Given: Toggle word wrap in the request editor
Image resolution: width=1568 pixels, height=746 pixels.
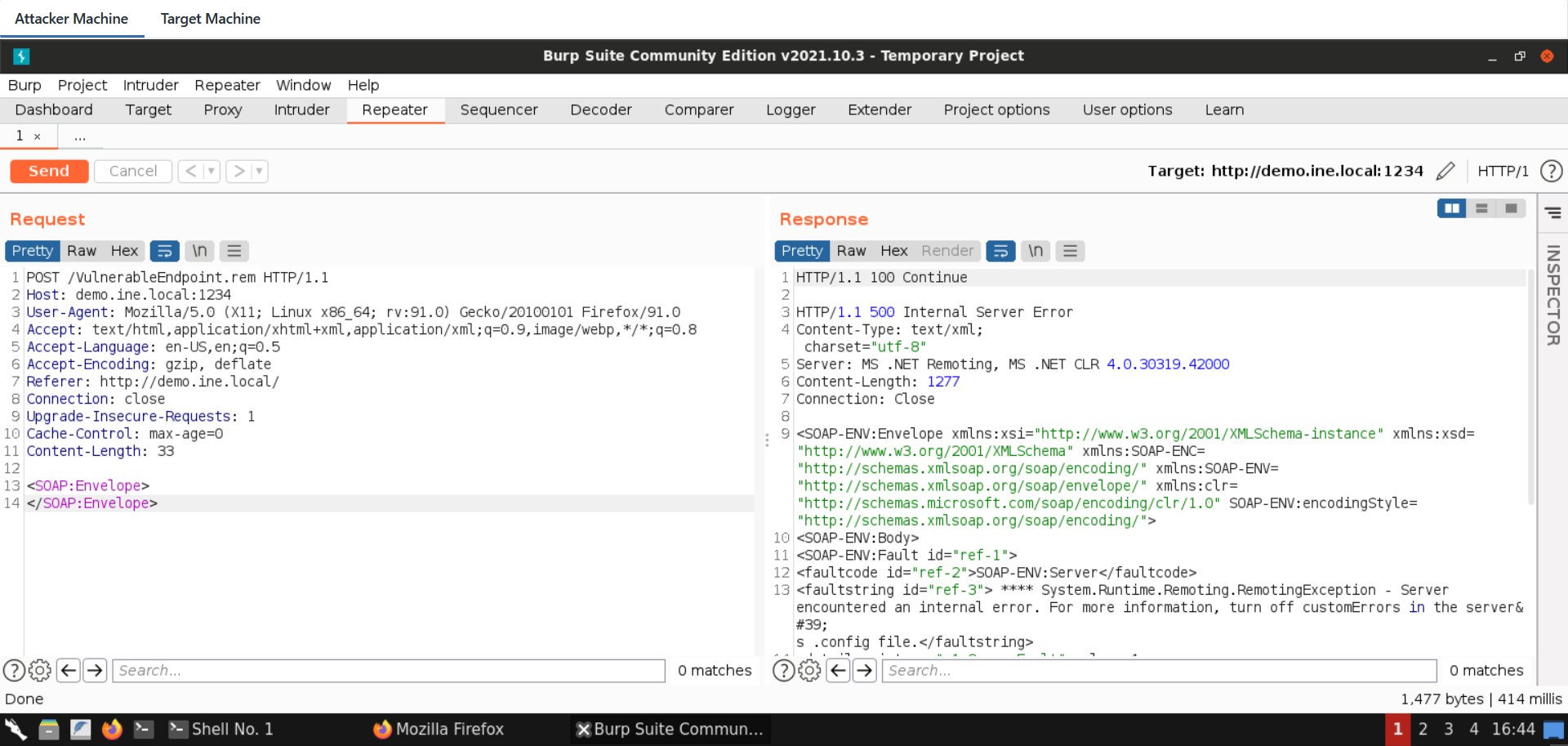Looking at the screenshot, I should click(164, 251).
